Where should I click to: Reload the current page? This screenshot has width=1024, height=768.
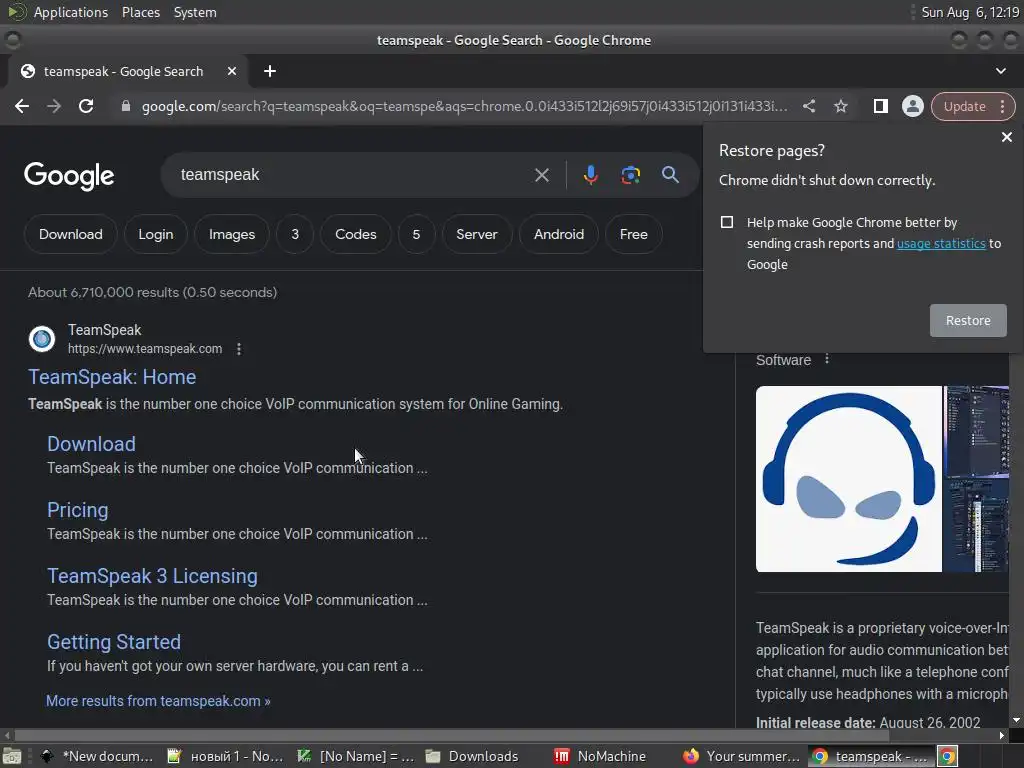(x=86, y=106)
